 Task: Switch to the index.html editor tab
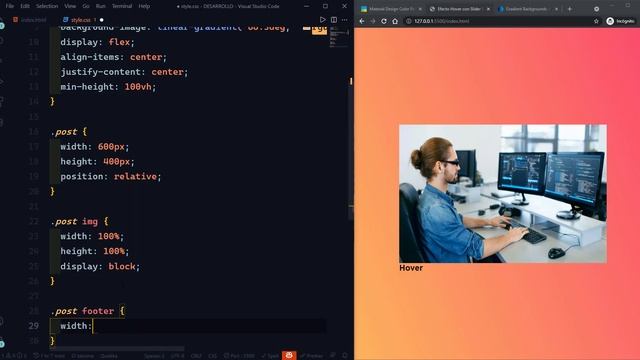click(x=29, y=20)
